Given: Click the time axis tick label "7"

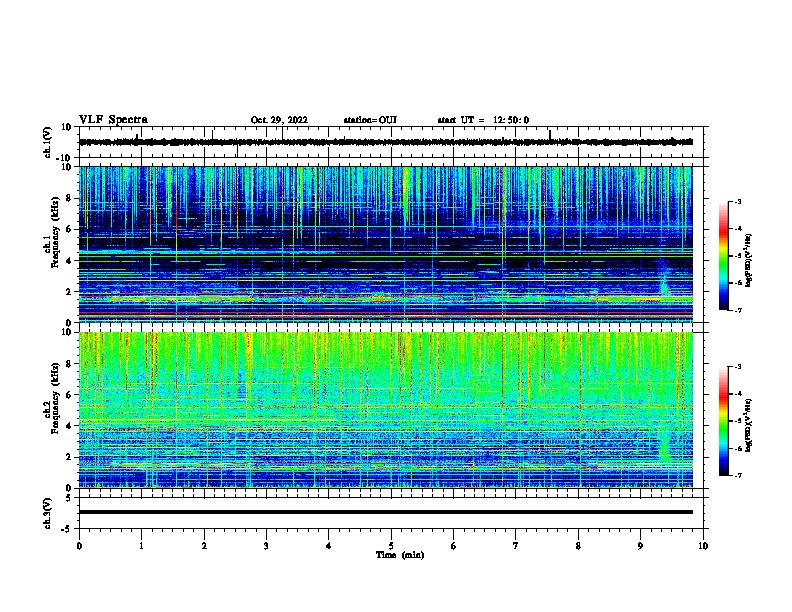Looking at the screenshot, I should click(x=516, y=546).
